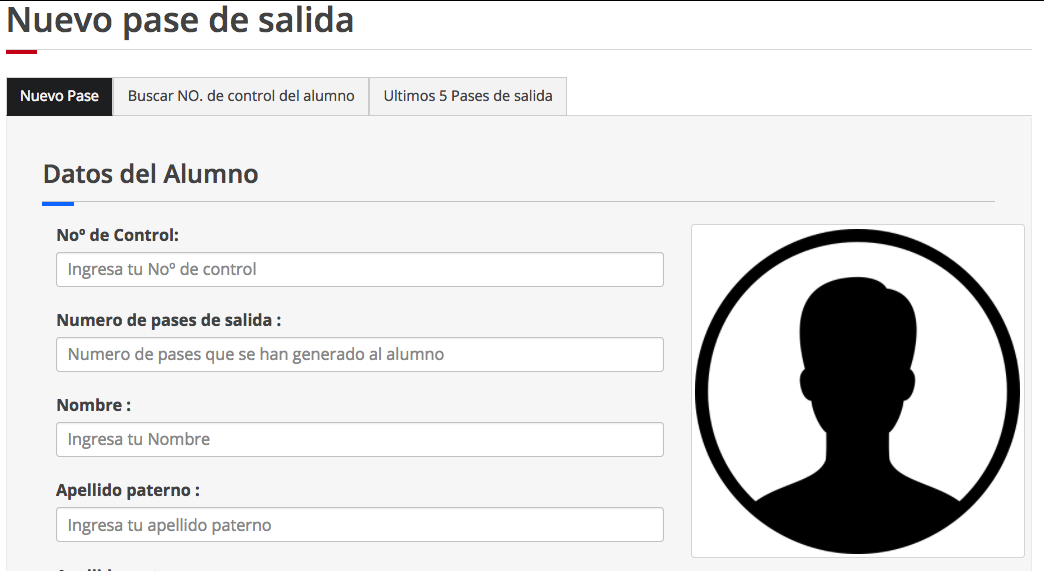Focus the Nº de Control input field
The height and width of the screenshot is (571, 1044).
coord(360,269)
